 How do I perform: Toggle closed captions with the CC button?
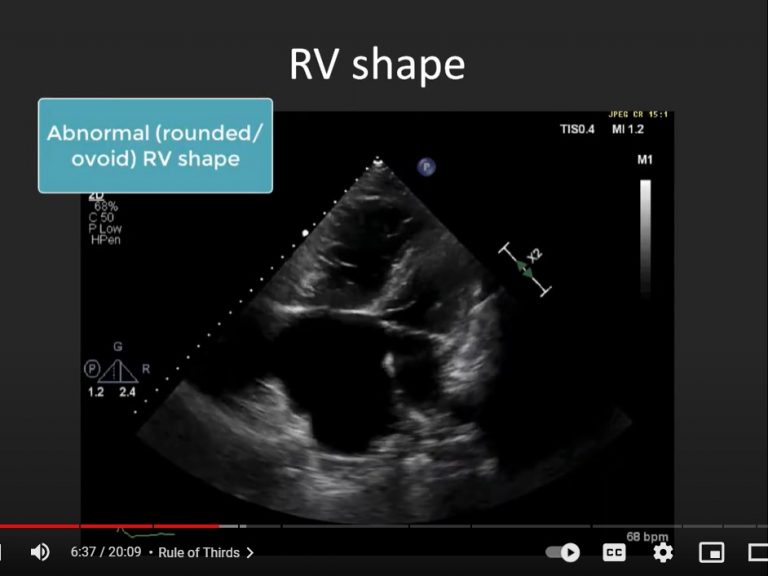pyautogui.click(x=614, y=552)
